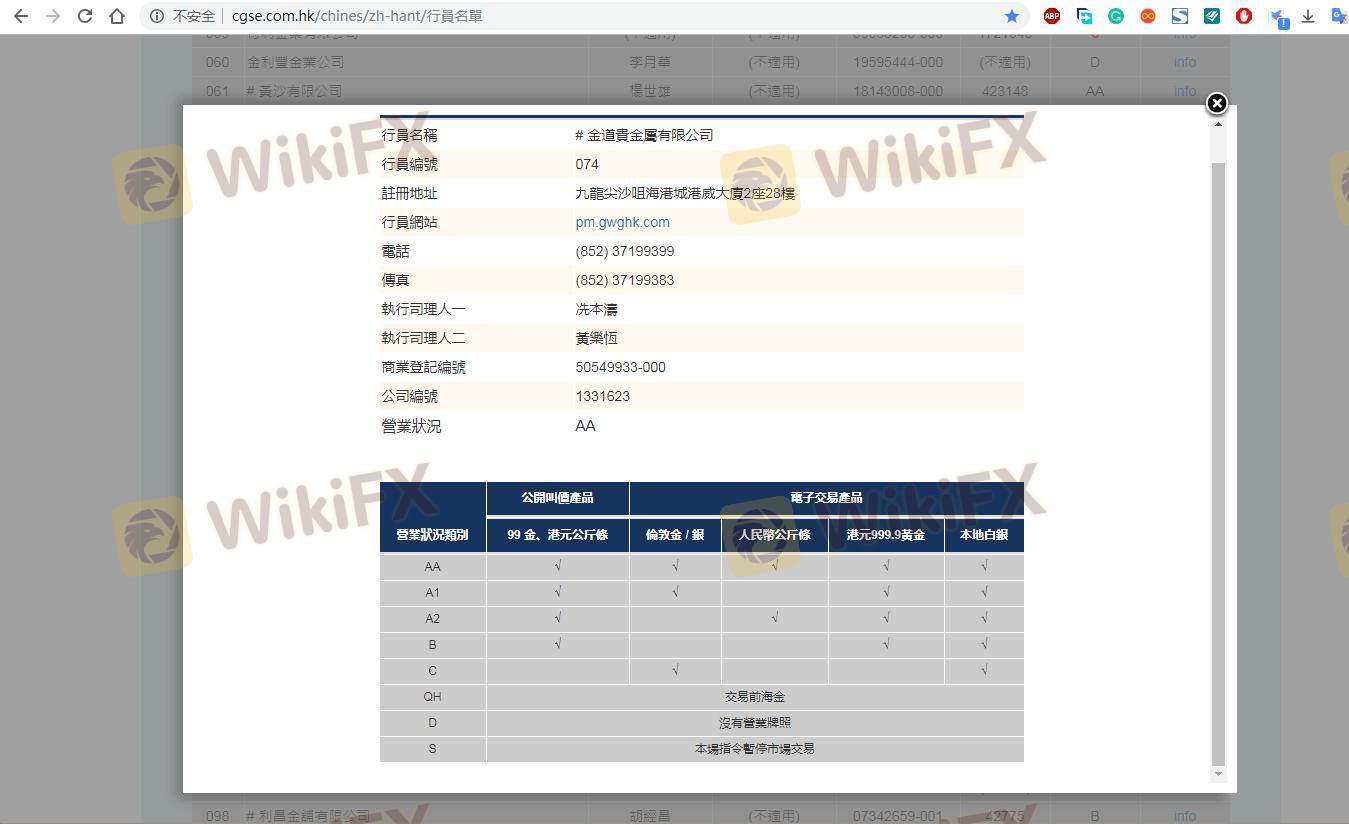The width and height of the screenshot is (1349, 824).
Task: Click the "港元999.9黃金" column header
Action: coord(885,535)
